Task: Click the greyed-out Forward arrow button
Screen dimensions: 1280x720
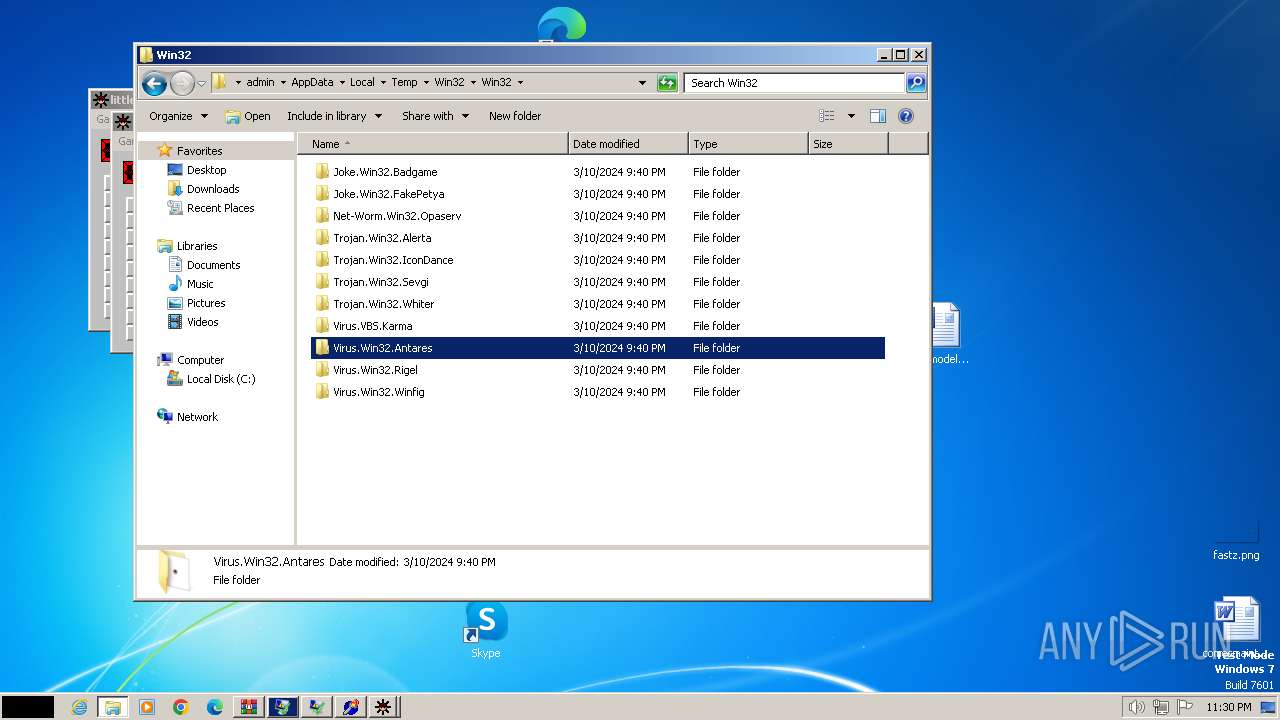Action: [x=182, y=83]
